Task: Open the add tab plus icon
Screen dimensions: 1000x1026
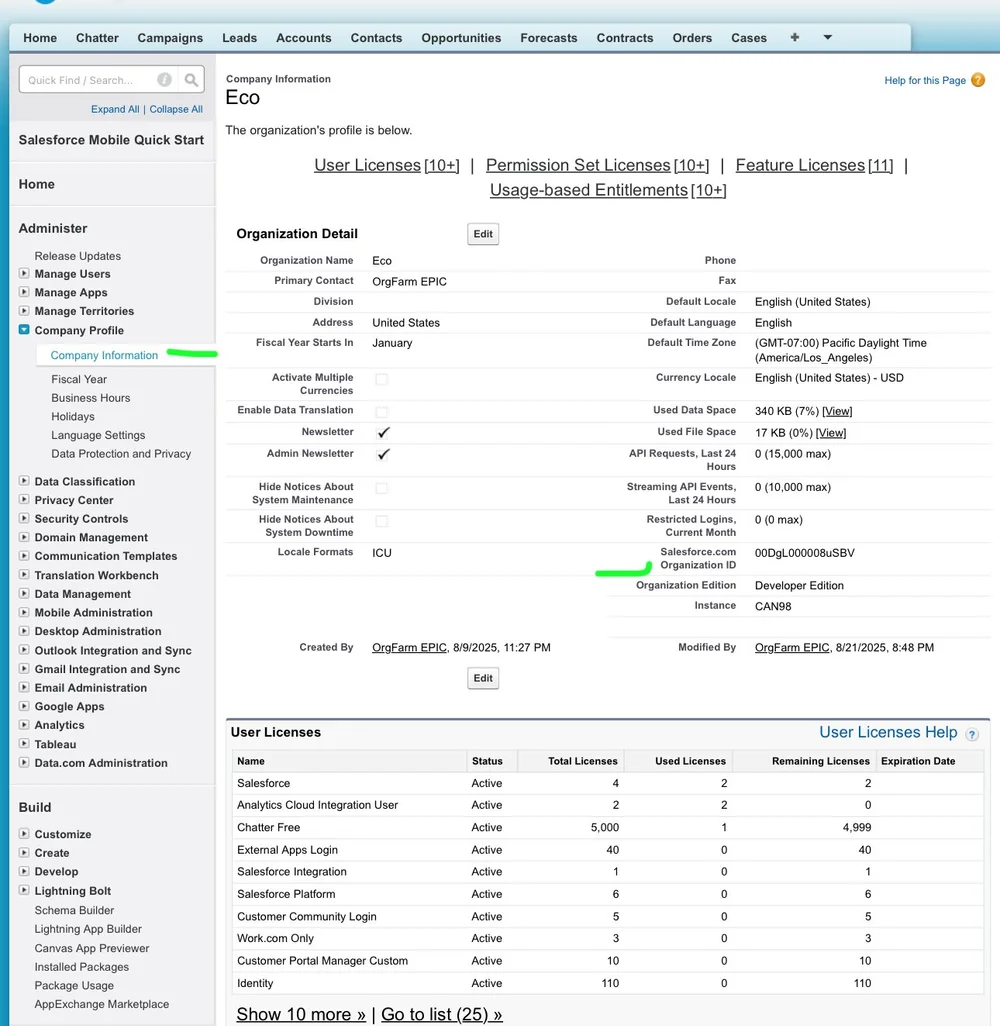Action: 793,37
